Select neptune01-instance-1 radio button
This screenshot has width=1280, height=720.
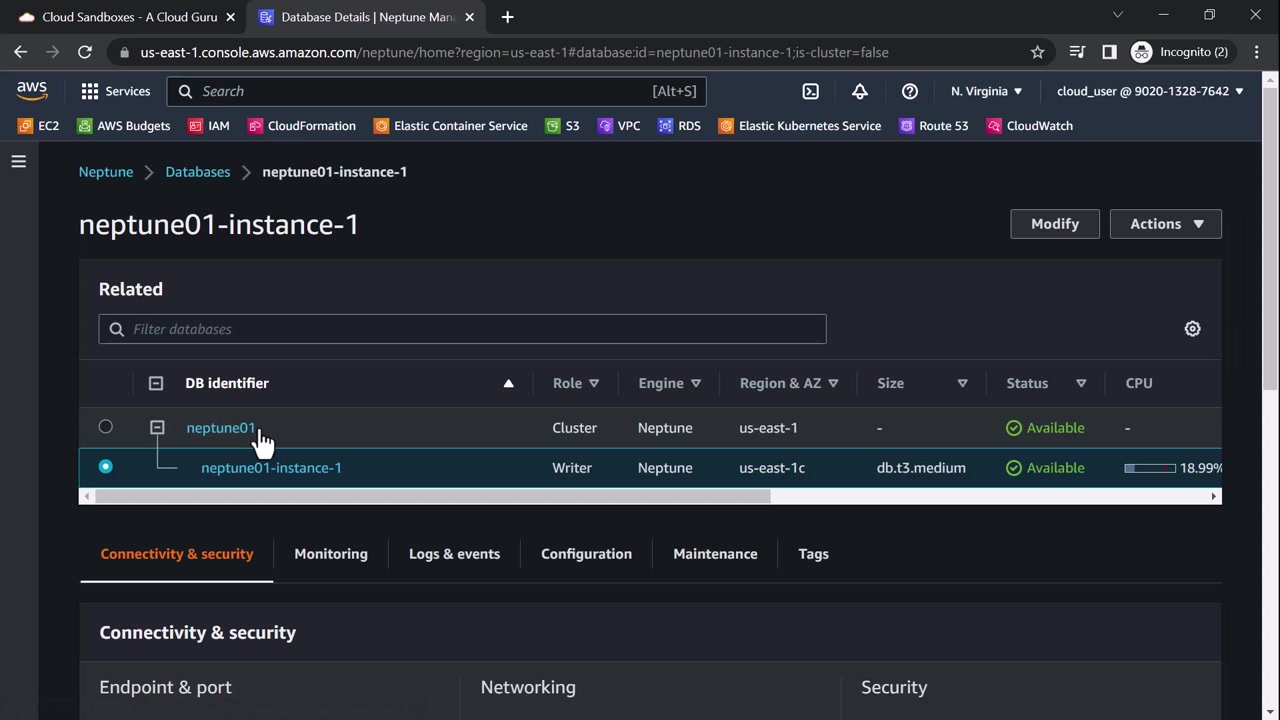click(105, 467)
